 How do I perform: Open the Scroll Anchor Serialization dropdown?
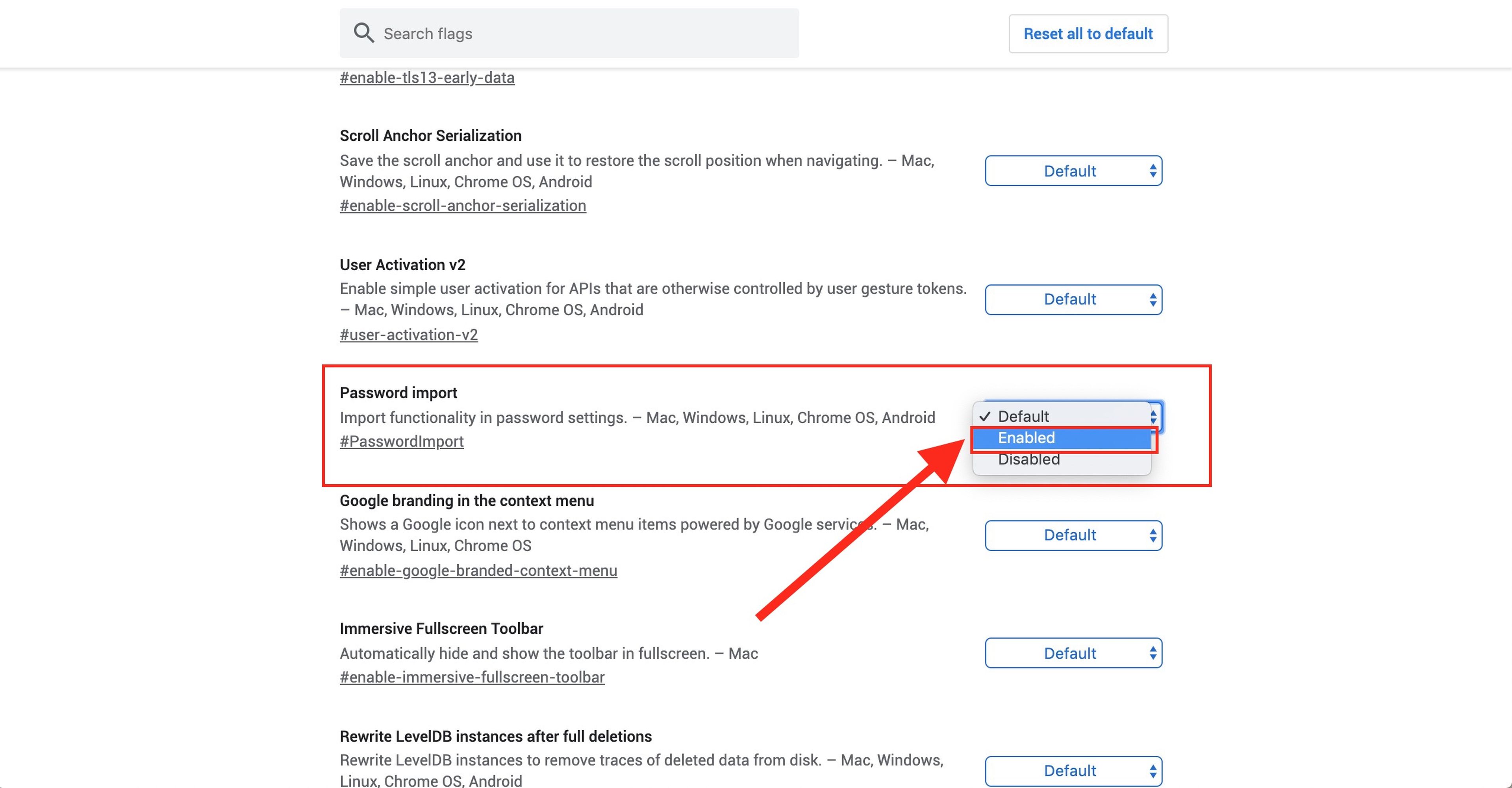[x=1072, y=171]
